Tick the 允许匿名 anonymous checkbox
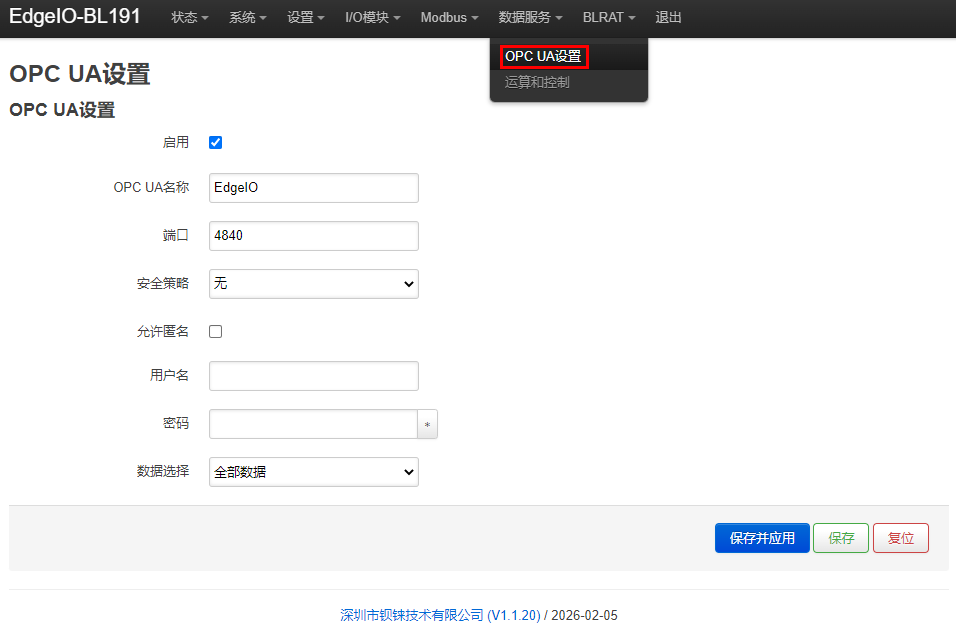 (x=215, y=331)
